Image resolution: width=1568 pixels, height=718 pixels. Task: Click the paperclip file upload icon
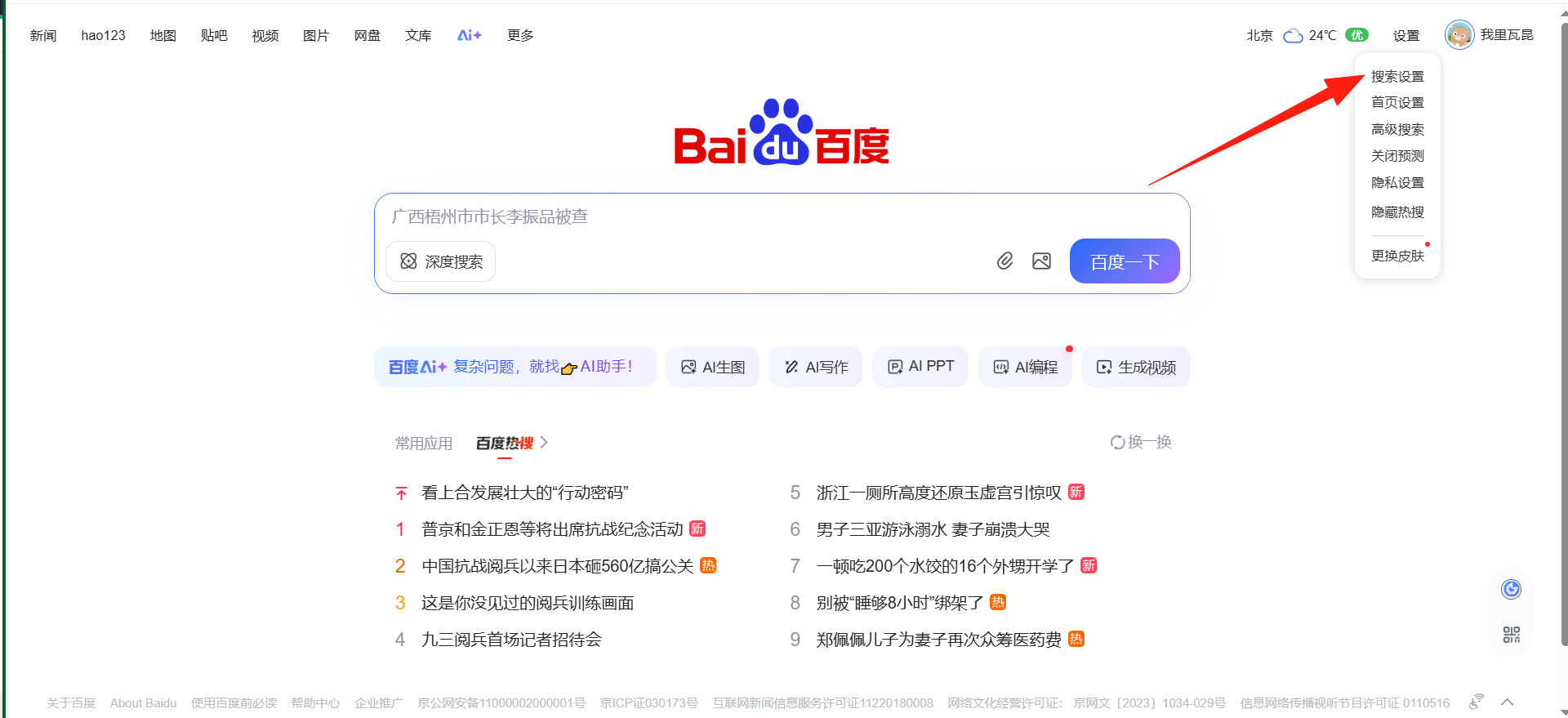[x=1004, y=261]
